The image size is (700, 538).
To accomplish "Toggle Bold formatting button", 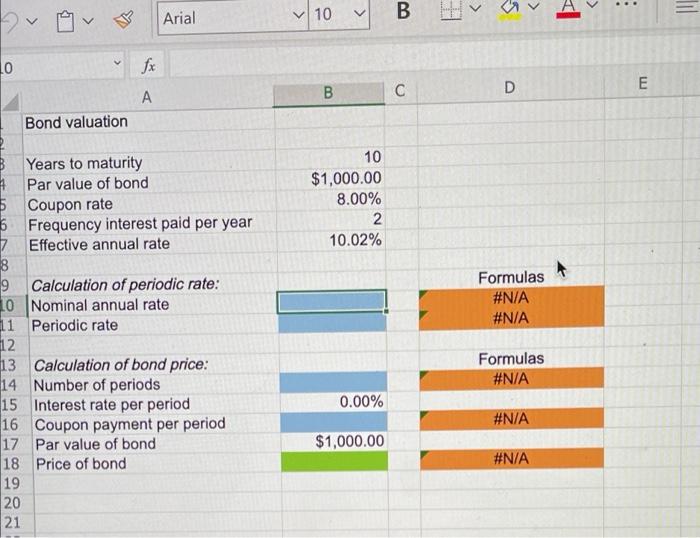I will (x=403, y=11).
